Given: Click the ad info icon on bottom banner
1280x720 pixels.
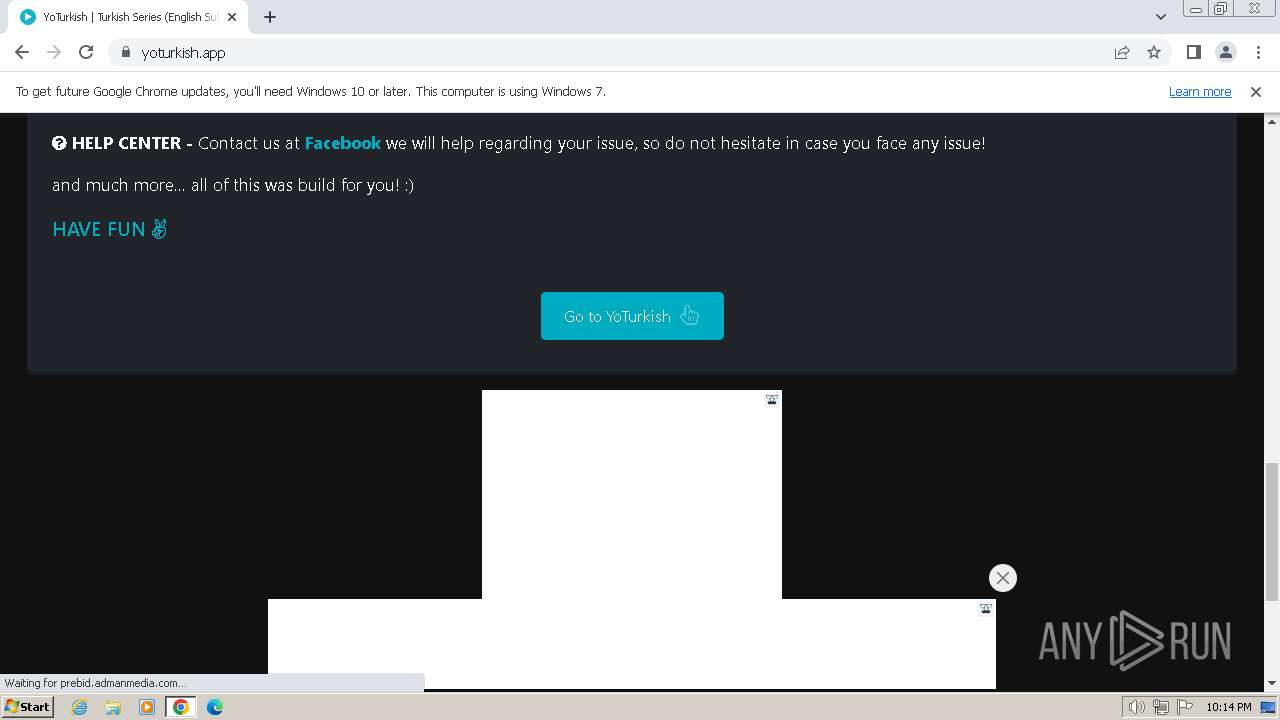Looking at the screenshot, I should pos(985,609).
